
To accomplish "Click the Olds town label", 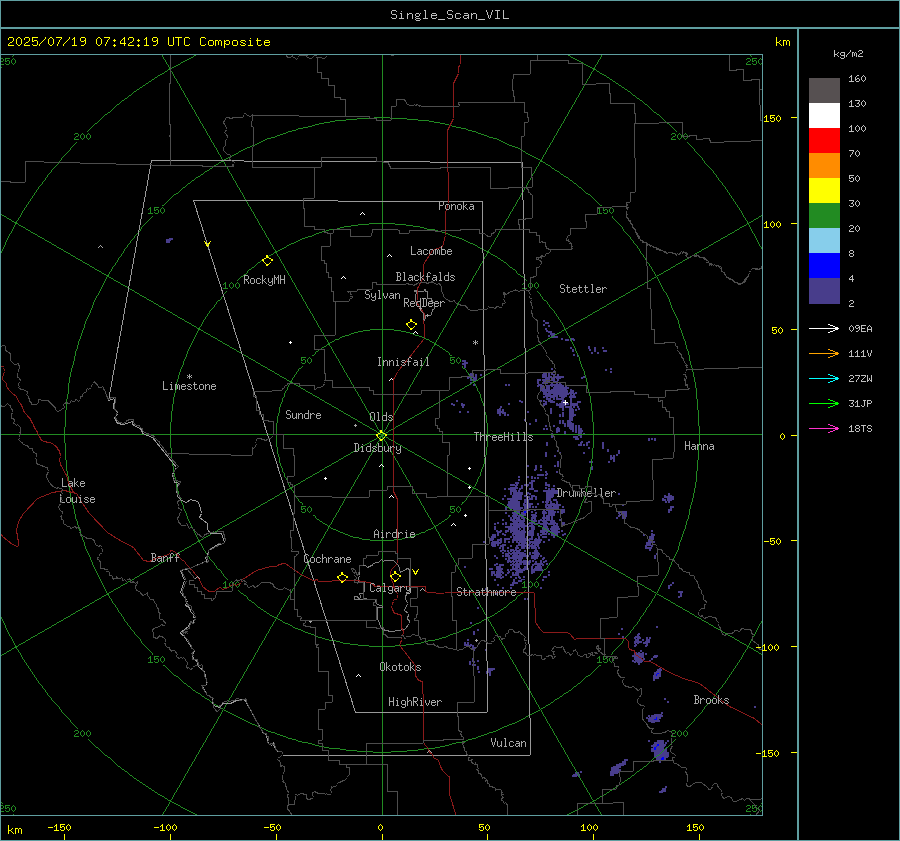I will coord(381,417).
